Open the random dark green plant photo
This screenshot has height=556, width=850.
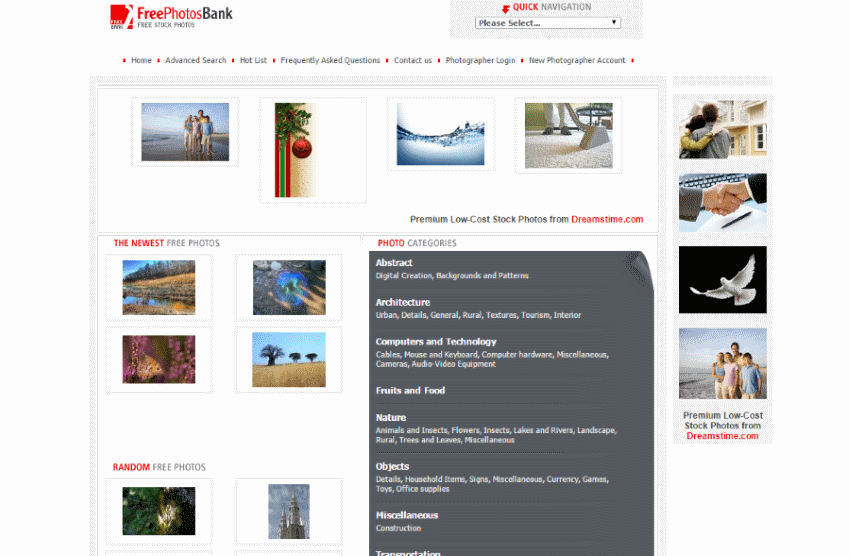point(159,511)
